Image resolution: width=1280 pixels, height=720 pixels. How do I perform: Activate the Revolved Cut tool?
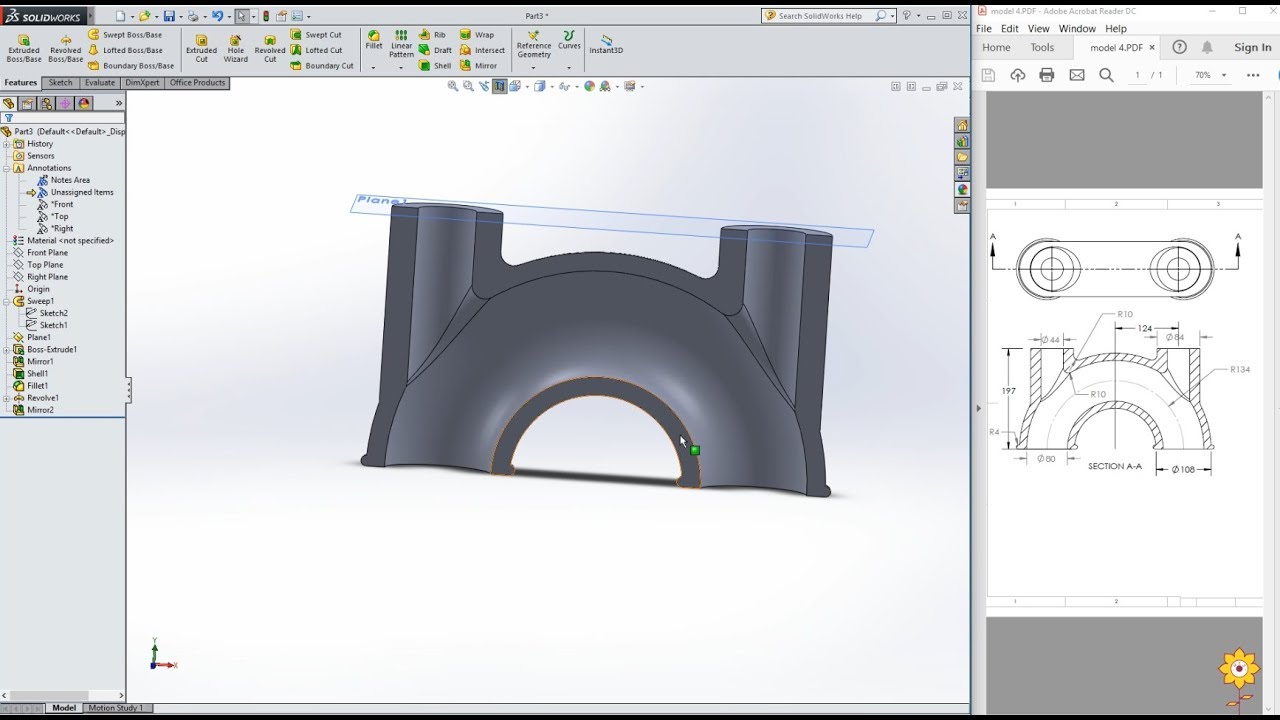coord(270,48)
